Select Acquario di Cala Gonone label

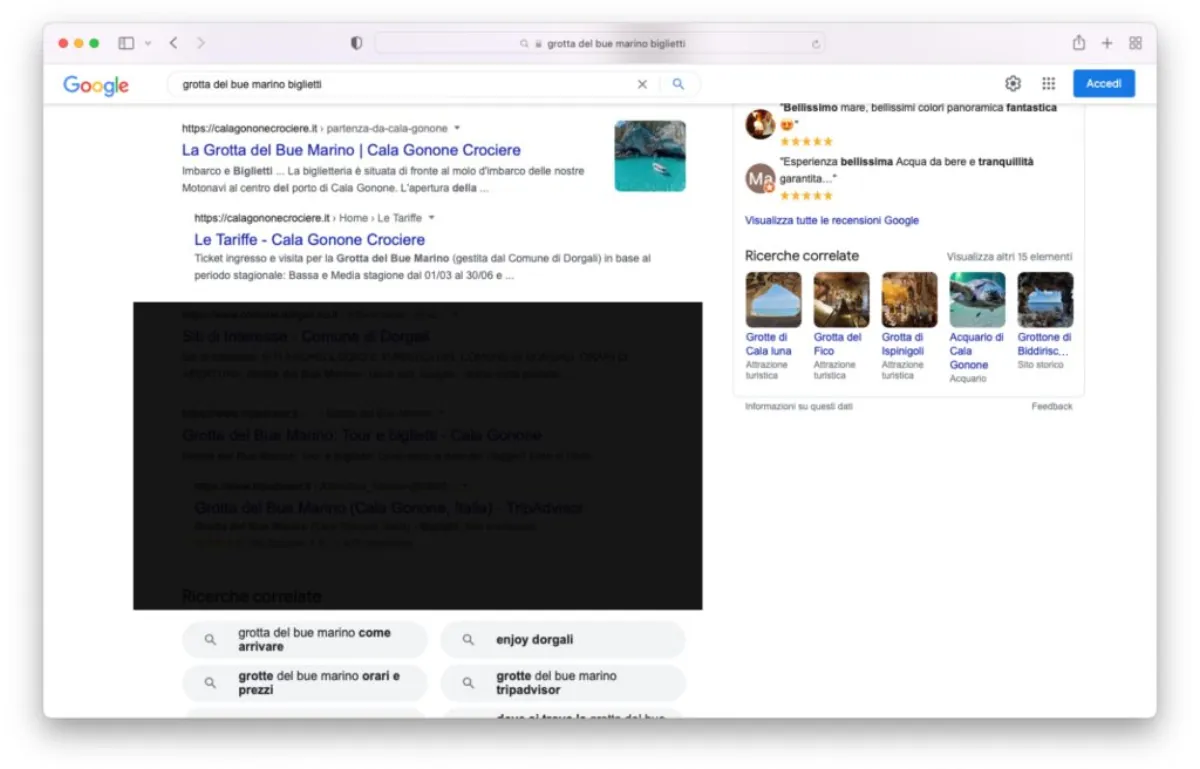tap(977, 351)
